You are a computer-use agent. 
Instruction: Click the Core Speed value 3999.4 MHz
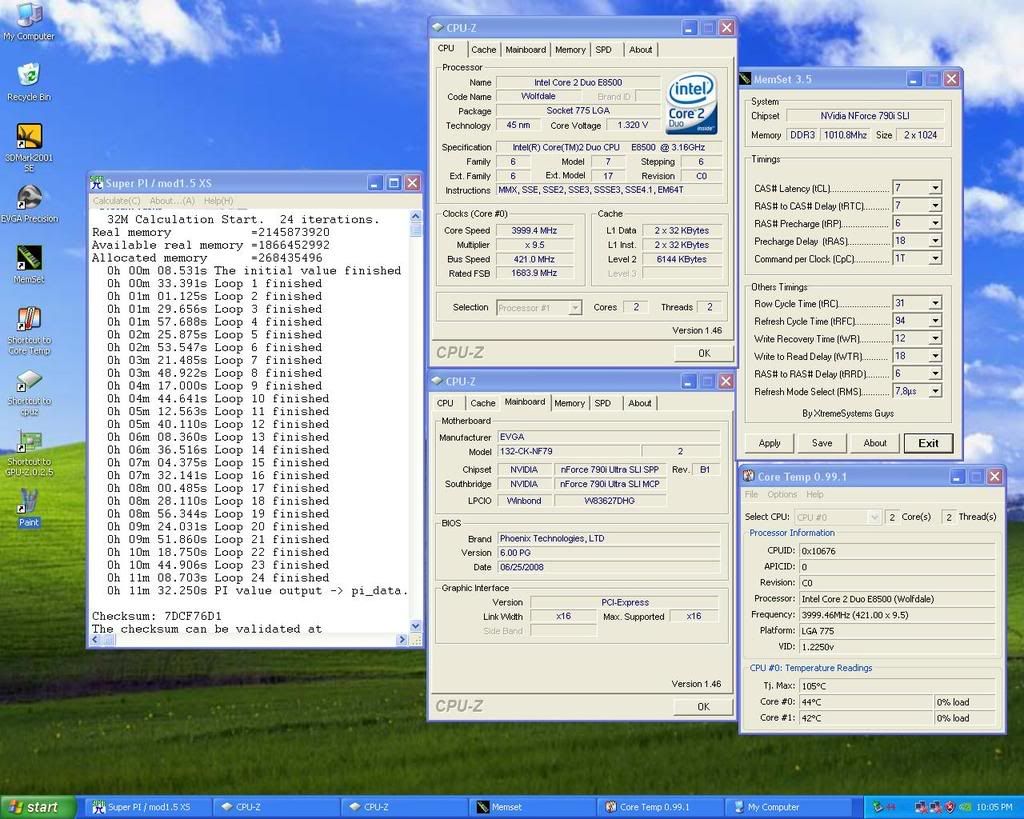(x=534, y=231)
